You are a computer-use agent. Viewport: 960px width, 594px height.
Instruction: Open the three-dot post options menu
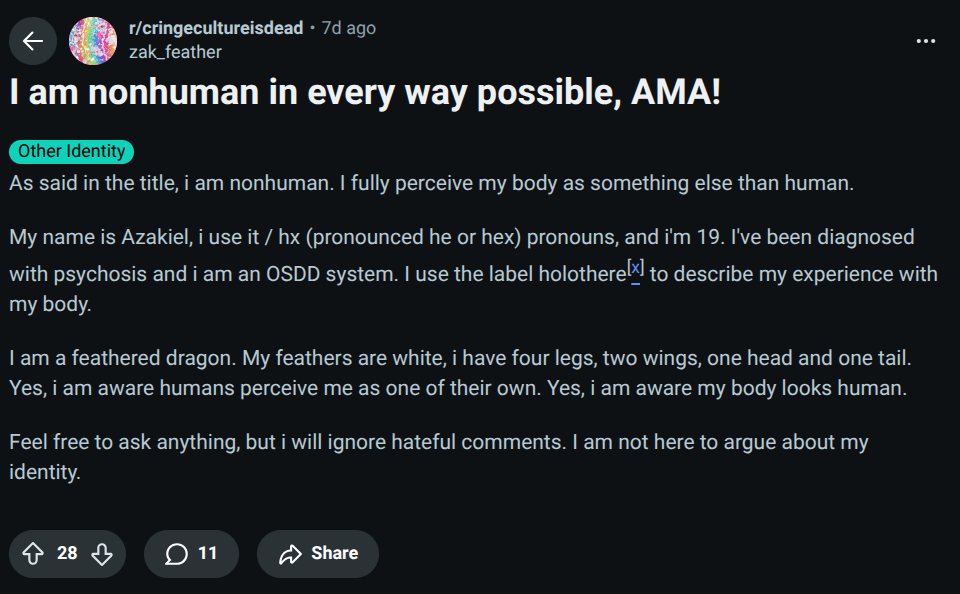tap(926, 41)
